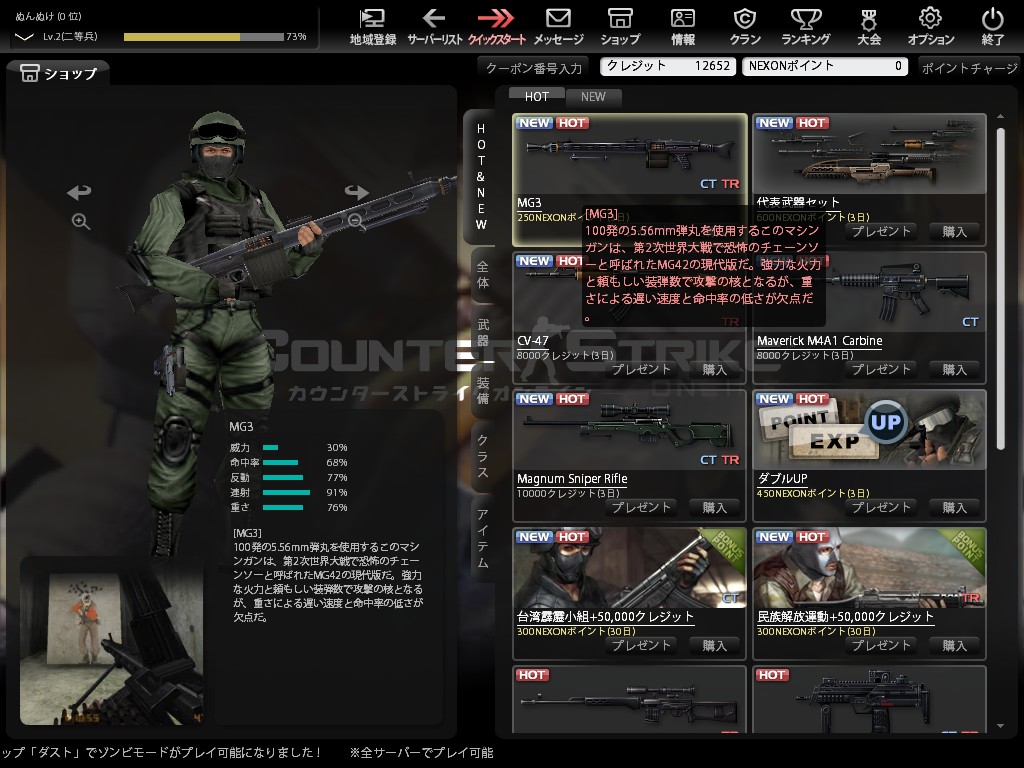Viewport: 1024px width, 768px height.
Task: Select アイテム item category tab
Action: pyautogui.click(x=483, y=538)
